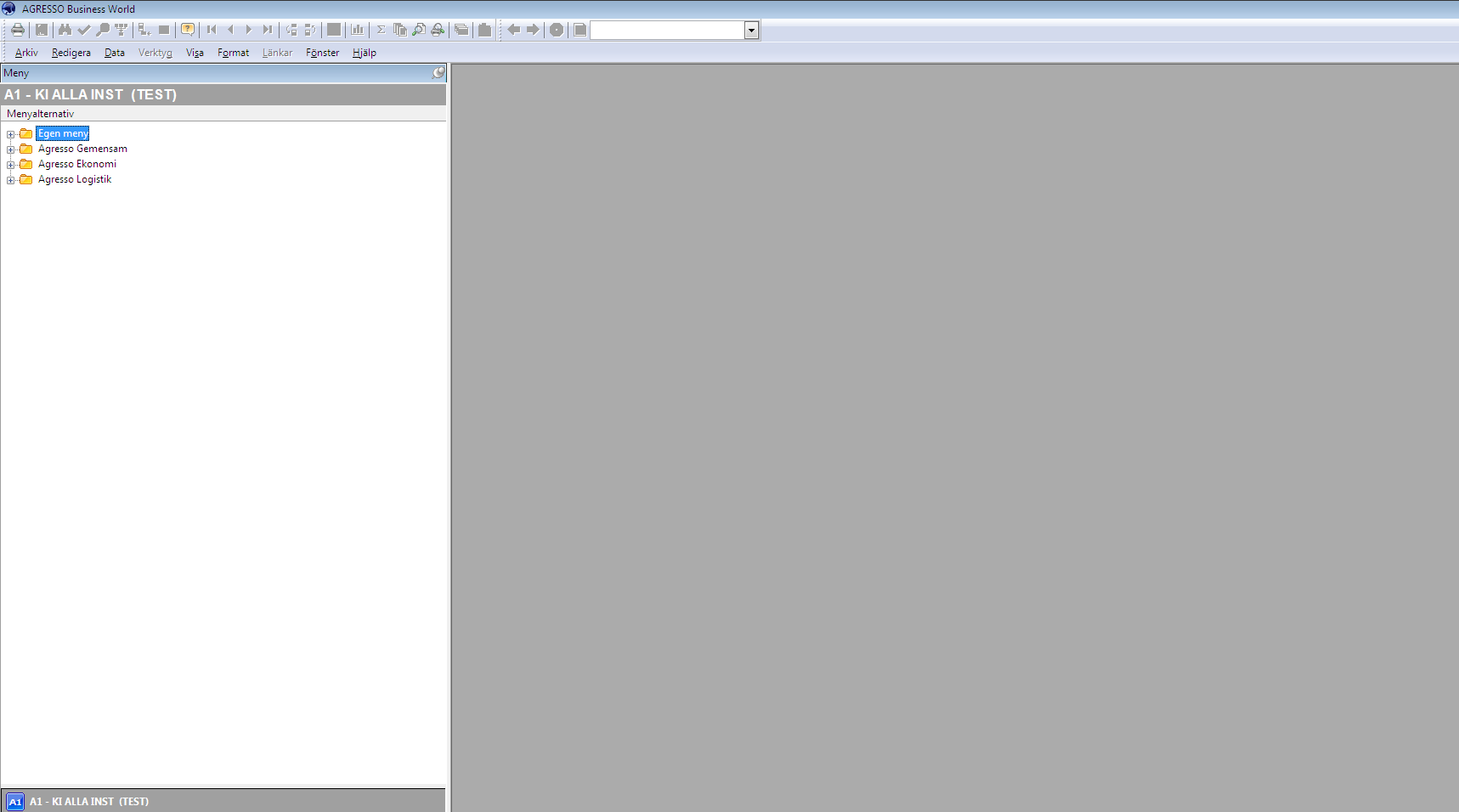Open the Arkiv menu
The height and width of the screenshot is (812, 1459).
click(x=26, y=53)
